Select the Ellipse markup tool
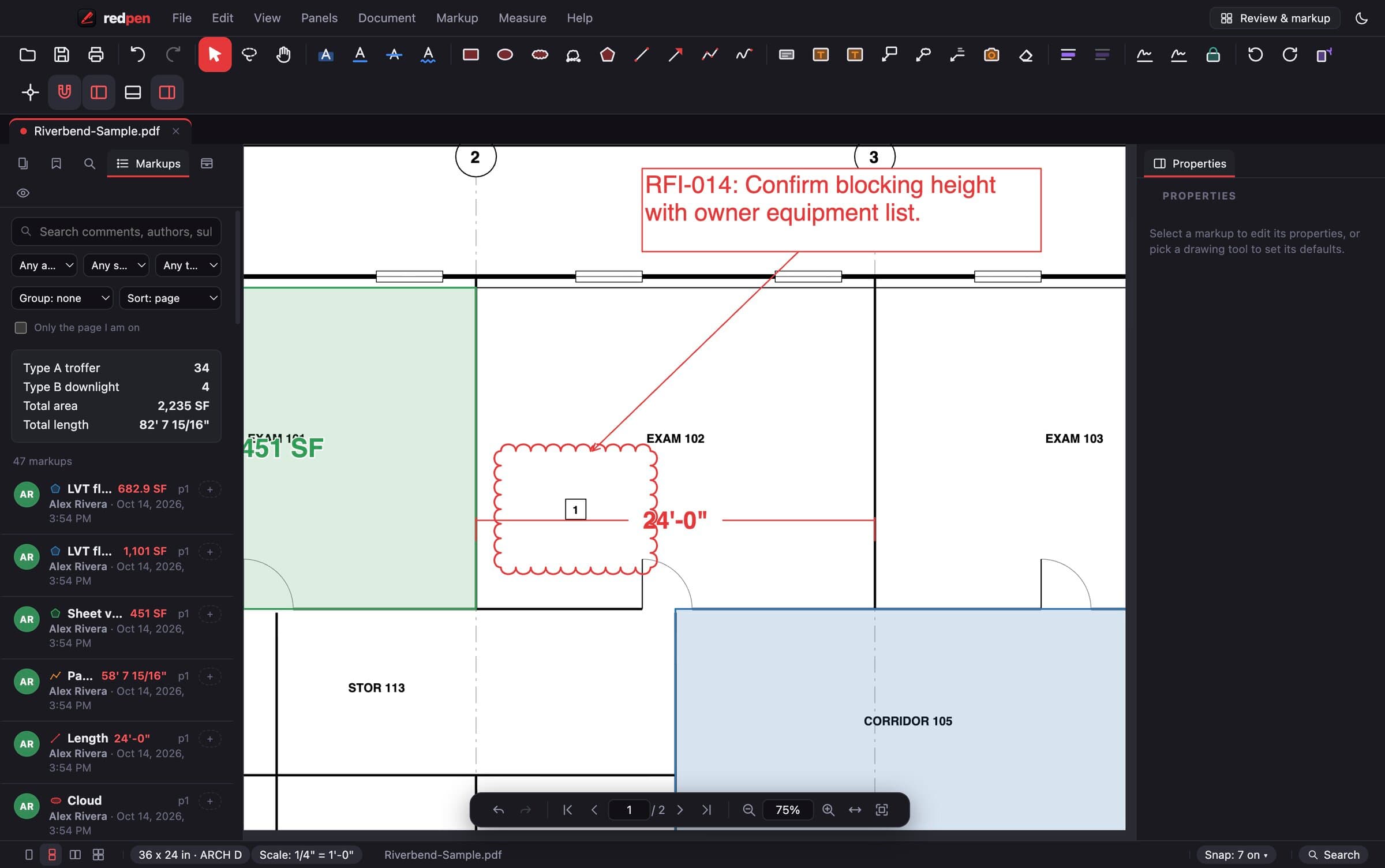1385x868 pixels. click(505, 55)
